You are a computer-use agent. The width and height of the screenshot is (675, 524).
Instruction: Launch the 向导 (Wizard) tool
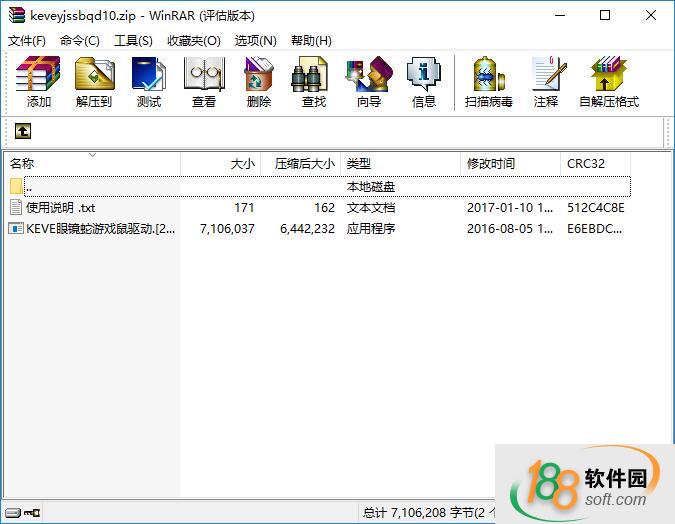point(369,82)
